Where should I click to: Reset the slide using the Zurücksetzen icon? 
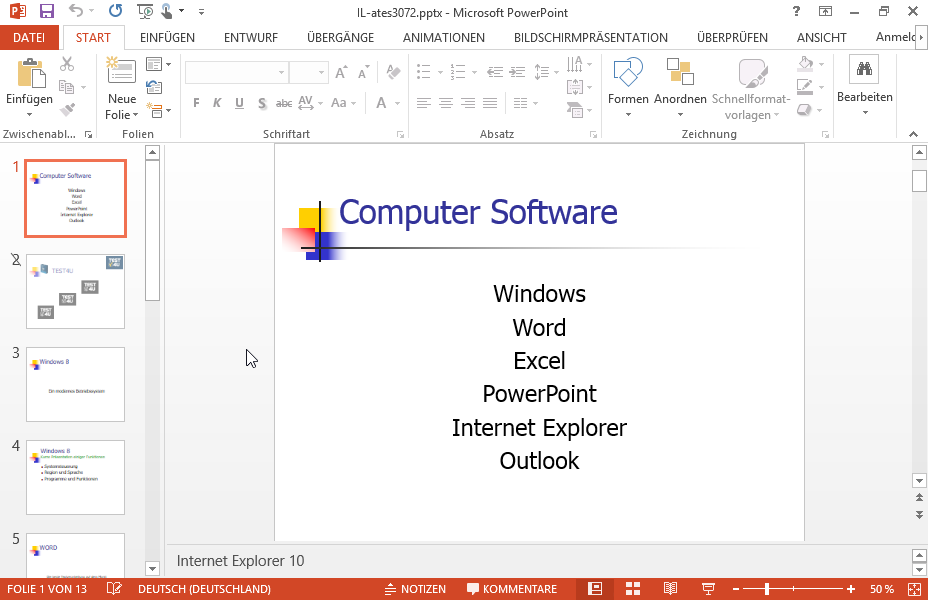154,87
